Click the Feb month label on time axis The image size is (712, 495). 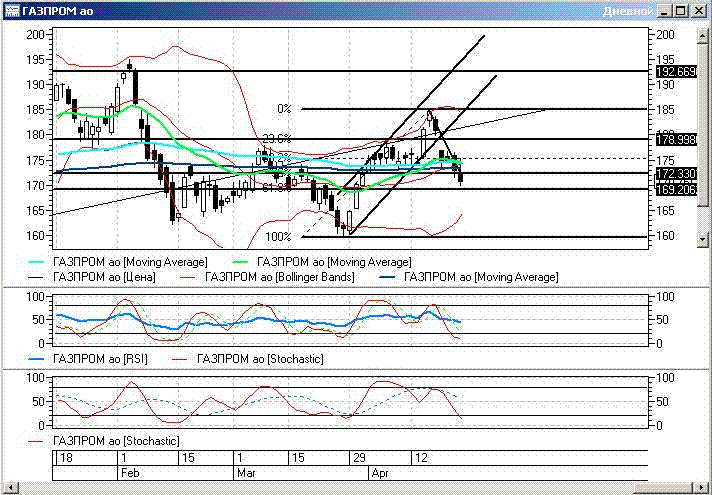click(130, 473)
